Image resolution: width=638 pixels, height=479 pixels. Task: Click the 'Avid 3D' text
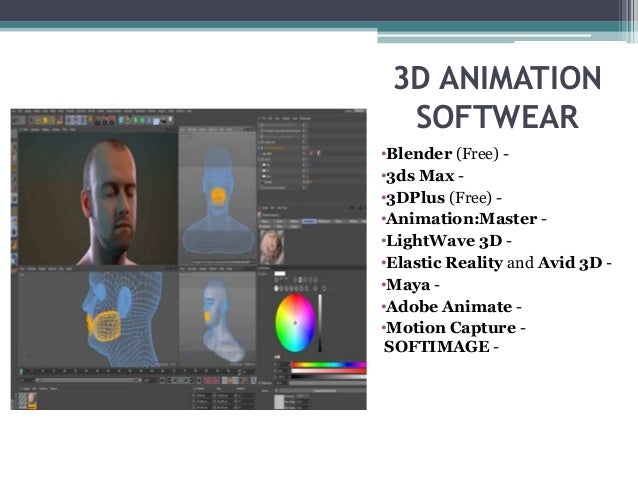click(570, 263)
